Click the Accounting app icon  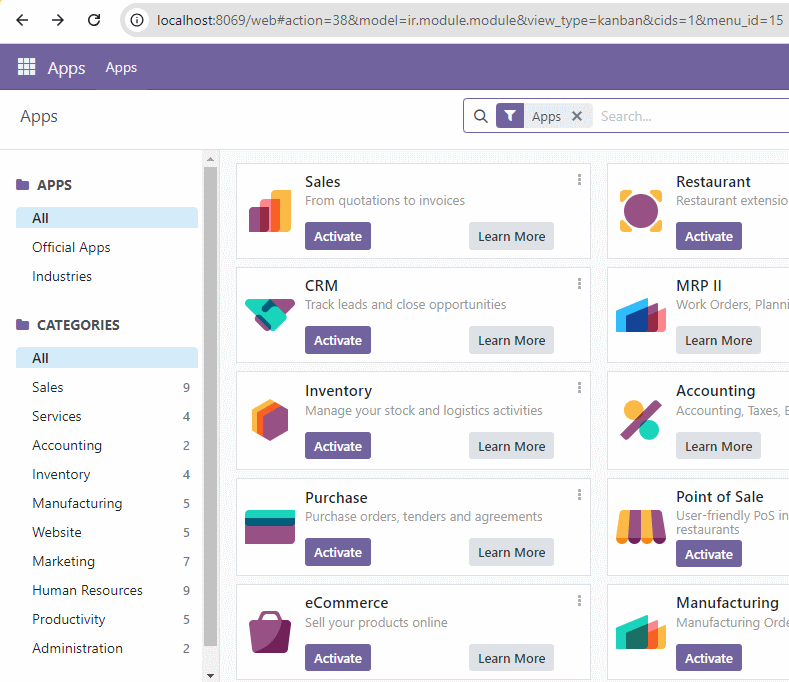click(x=640, y=420)
